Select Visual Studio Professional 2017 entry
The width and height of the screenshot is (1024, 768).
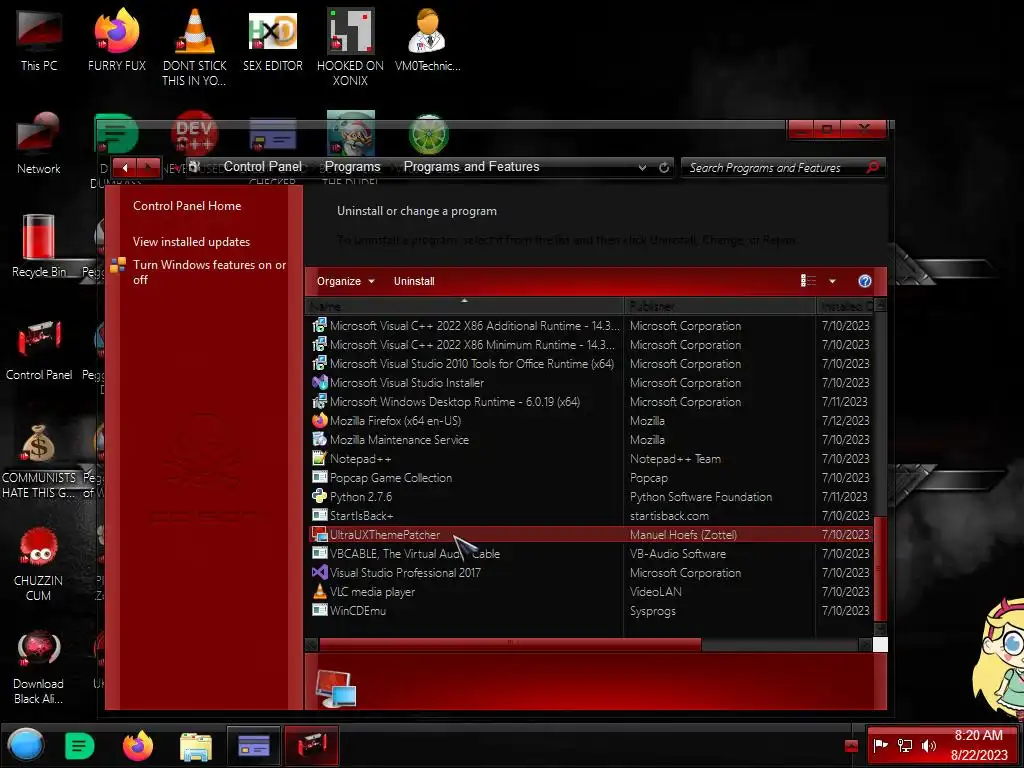[x=591, y=572]
